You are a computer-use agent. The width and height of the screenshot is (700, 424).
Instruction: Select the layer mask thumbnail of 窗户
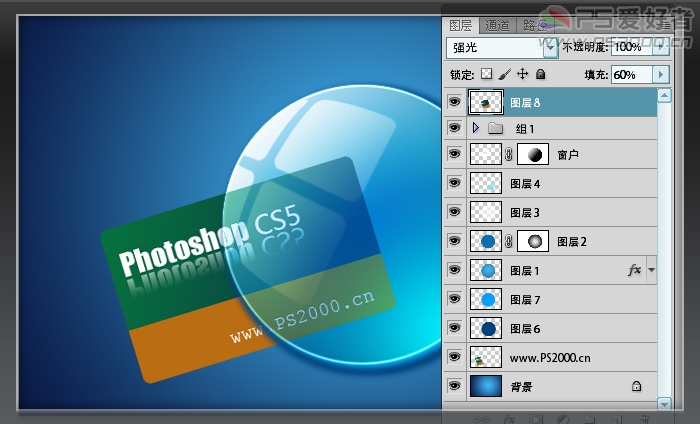(x=533, y=154)
